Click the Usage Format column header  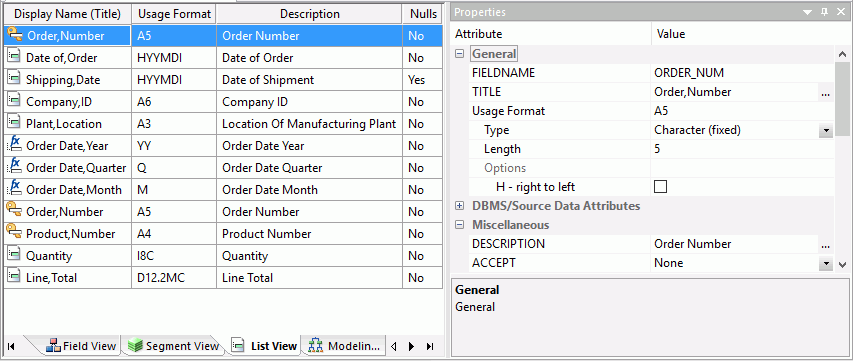pos(174,14)
